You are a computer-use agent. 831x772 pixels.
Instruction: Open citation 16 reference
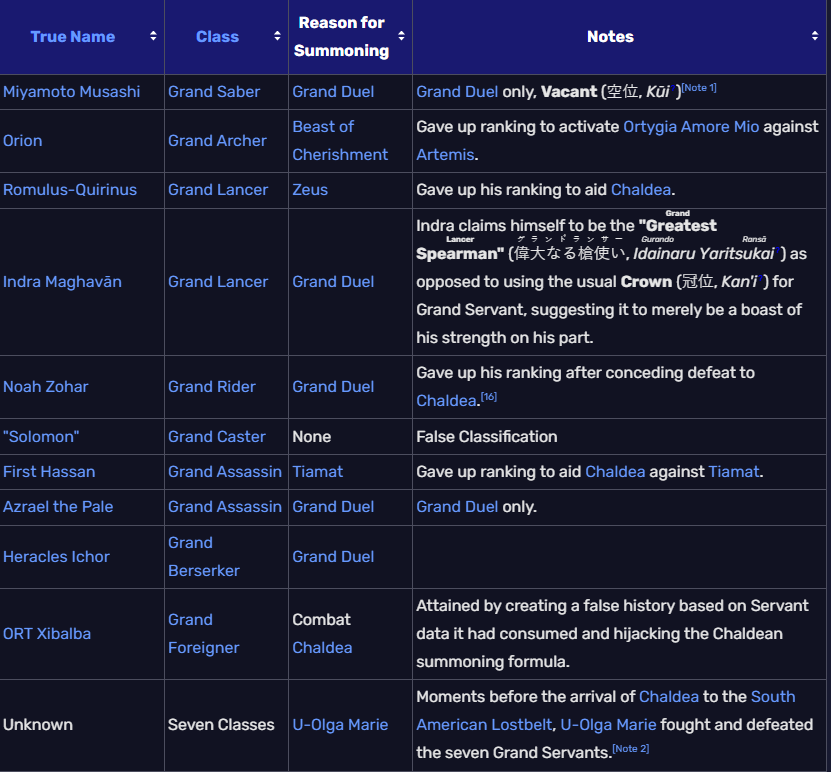pos(489,397)
